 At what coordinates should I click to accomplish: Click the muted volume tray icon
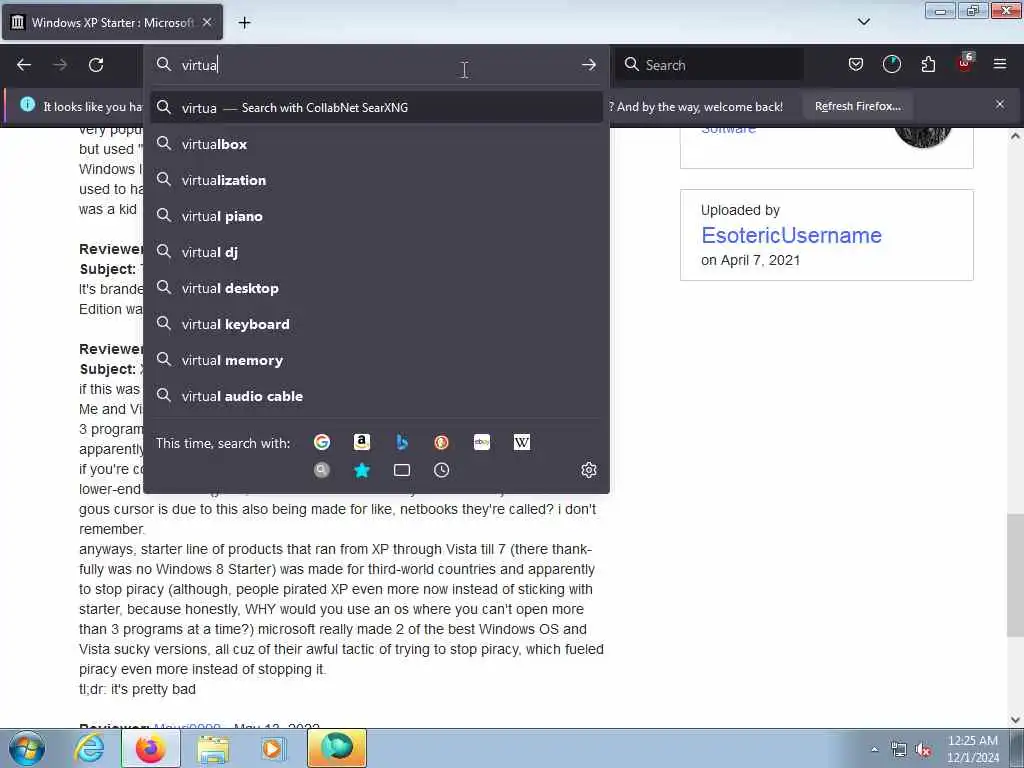923,750
